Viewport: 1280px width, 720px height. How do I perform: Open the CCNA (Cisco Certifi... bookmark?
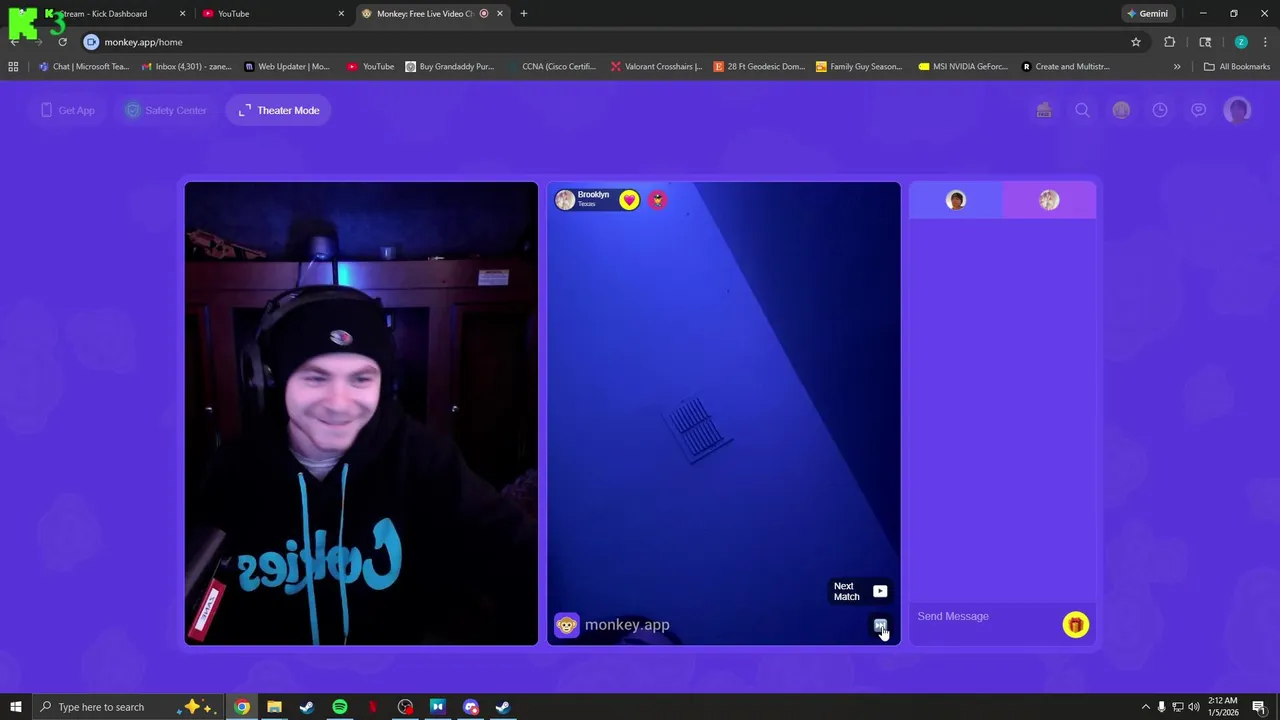coord(552,67)
